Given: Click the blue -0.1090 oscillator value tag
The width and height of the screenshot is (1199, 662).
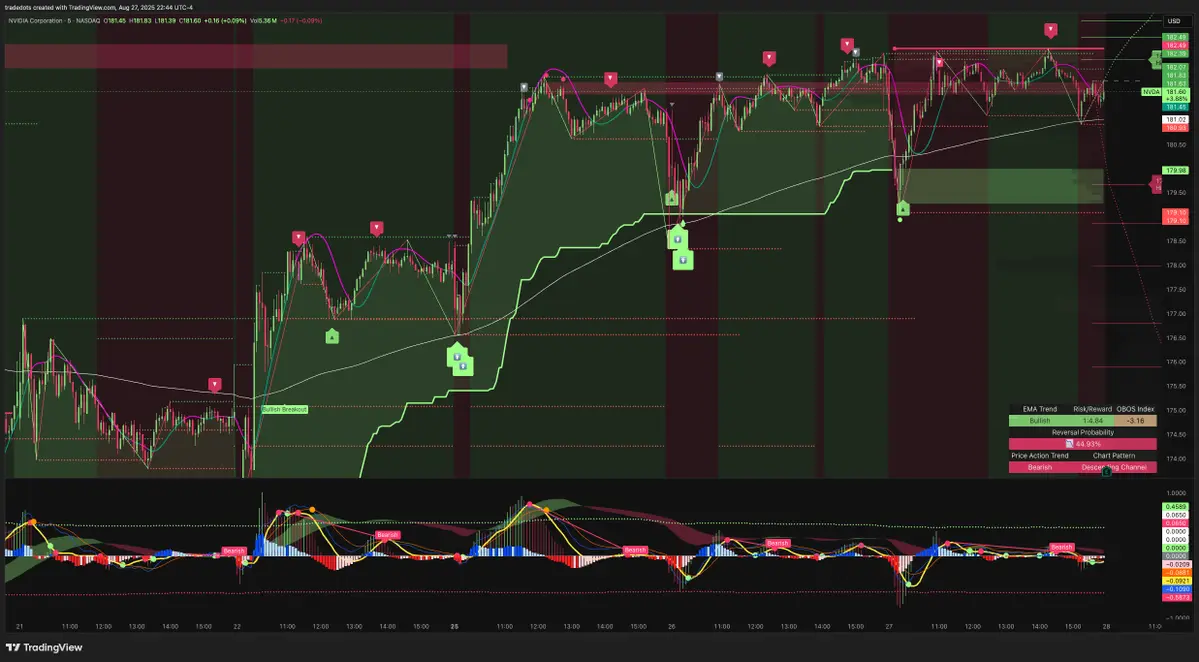Looking at the screenshot, I should click(x=1176, y=589).
